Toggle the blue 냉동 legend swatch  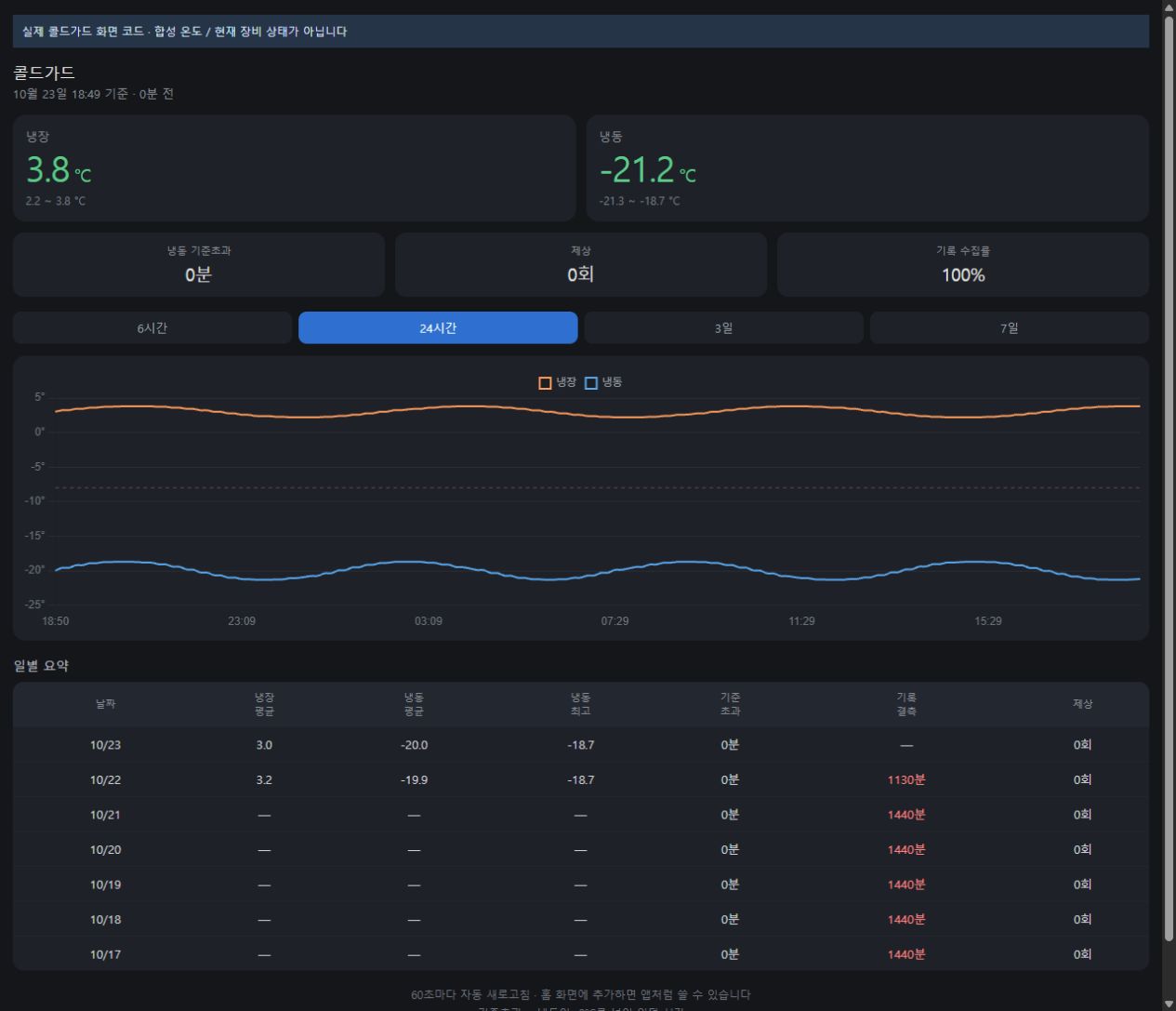click(x=590, y=382)
